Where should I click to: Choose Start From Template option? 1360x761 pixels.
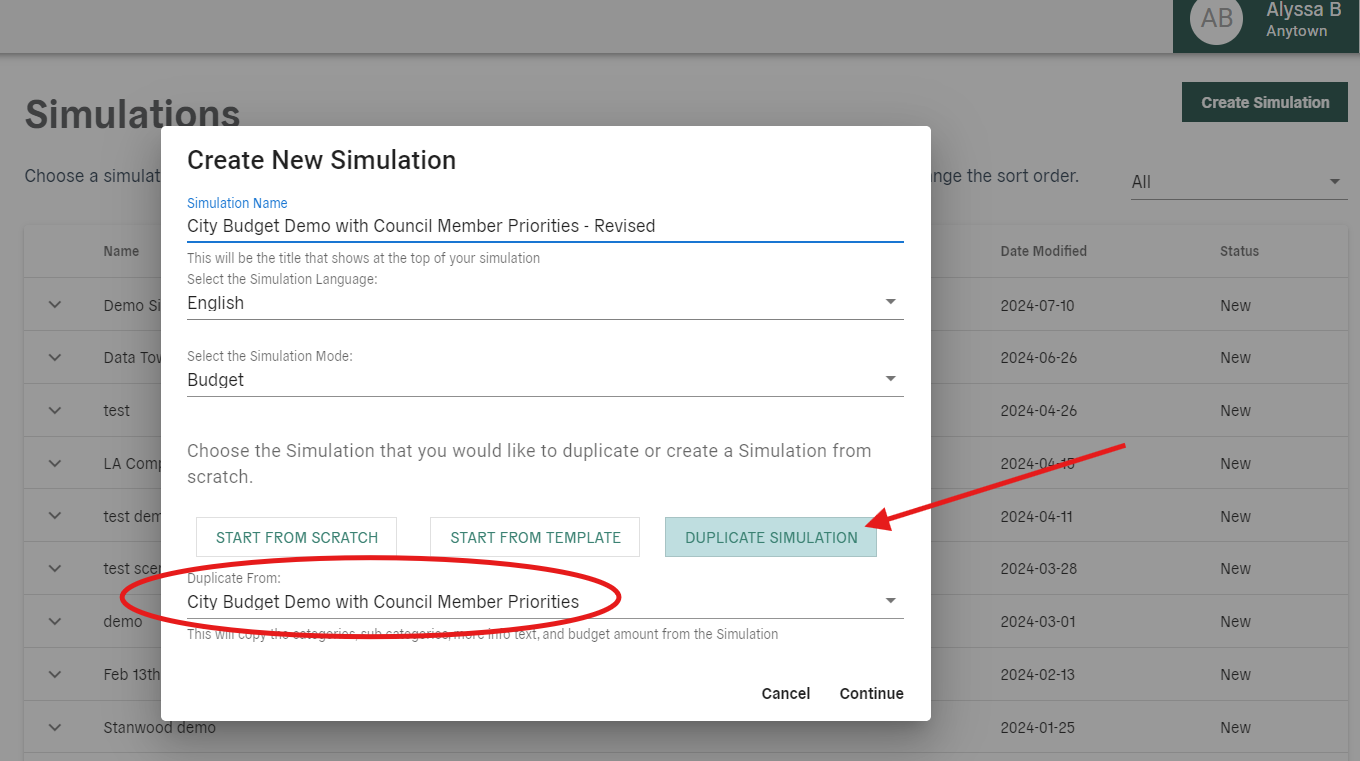(536, 537)
